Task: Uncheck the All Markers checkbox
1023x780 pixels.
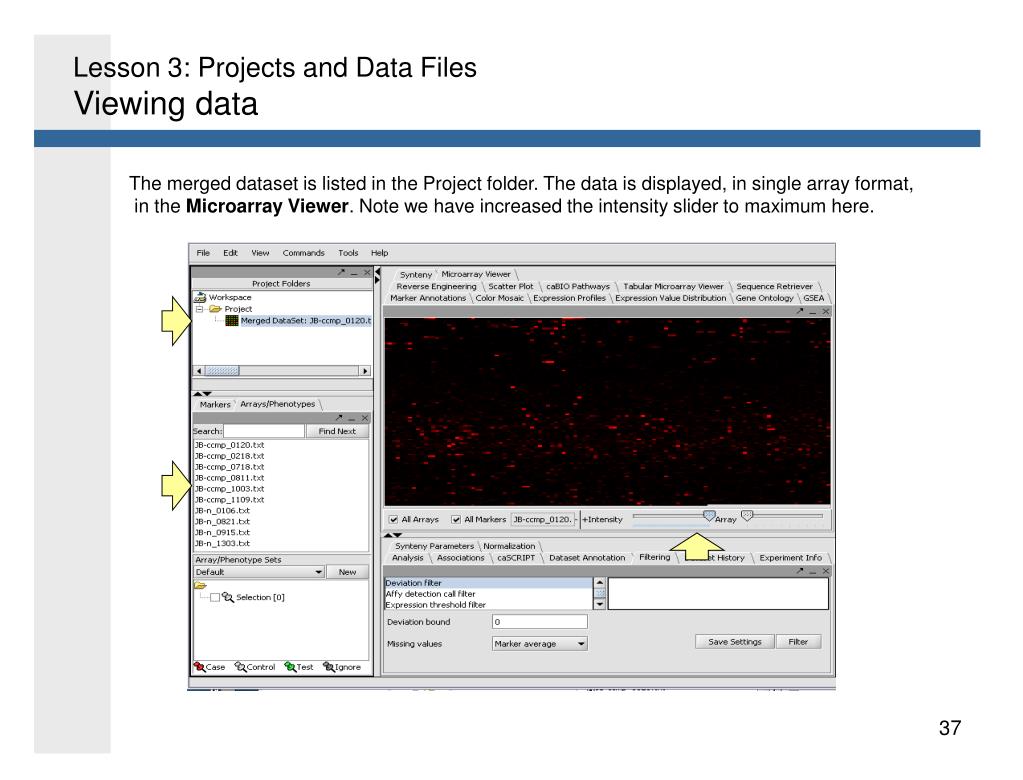Action: (x=457, y=519)
